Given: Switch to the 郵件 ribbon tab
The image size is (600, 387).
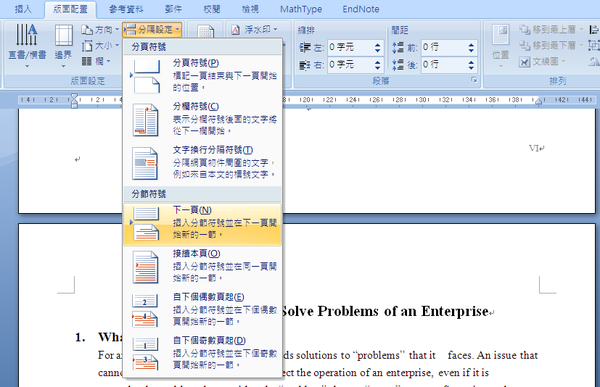Looking at the screenshot, I should tap(173, 9).
